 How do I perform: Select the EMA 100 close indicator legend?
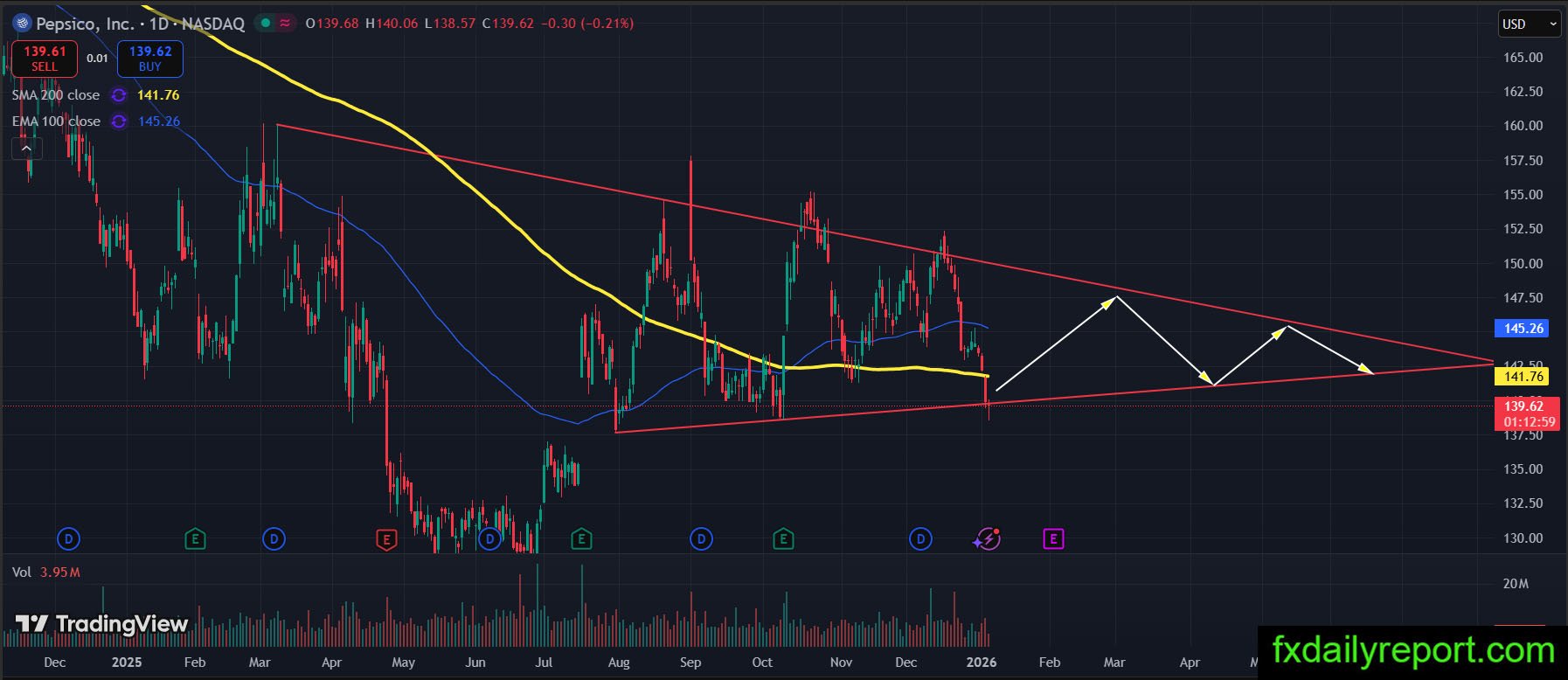click(x=56, y=121)
